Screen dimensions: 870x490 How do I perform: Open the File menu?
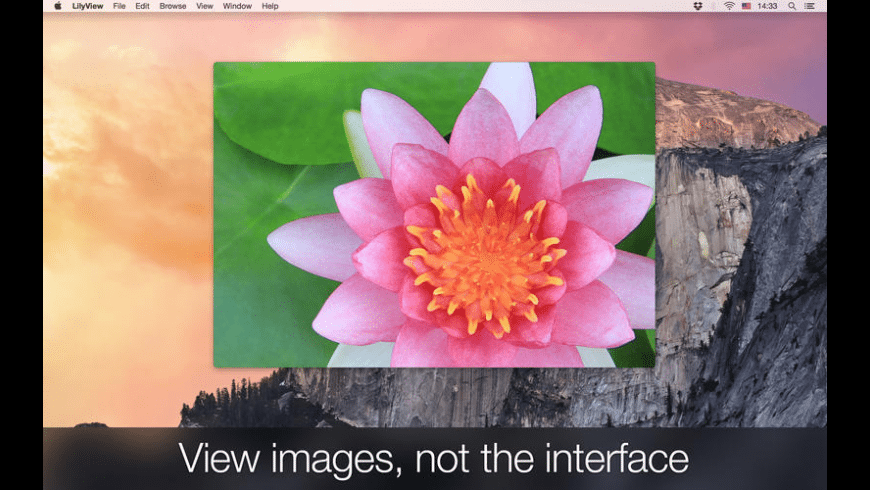point(119,6)
